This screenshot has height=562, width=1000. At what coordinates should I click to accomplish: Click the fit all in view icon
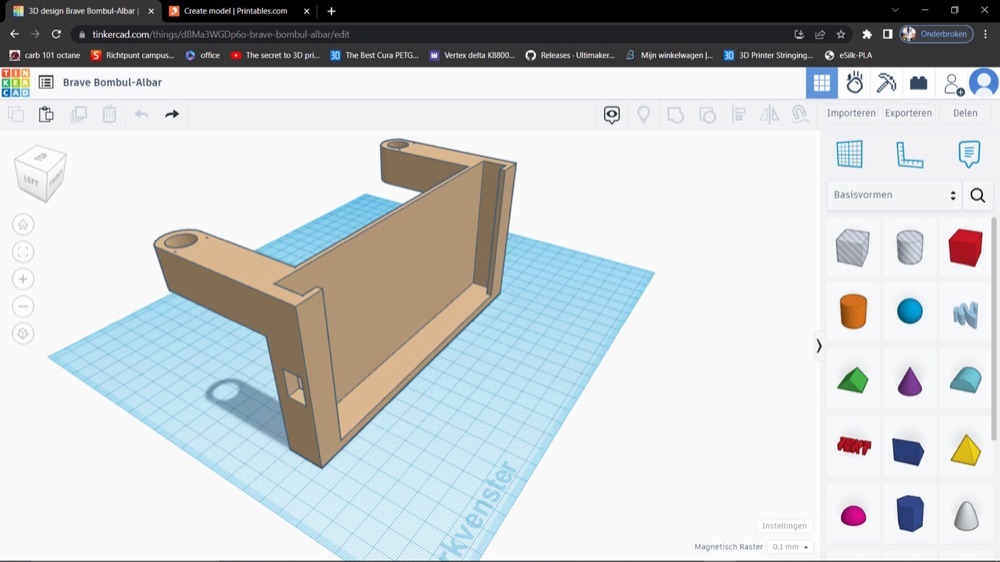tap(23, 252)
